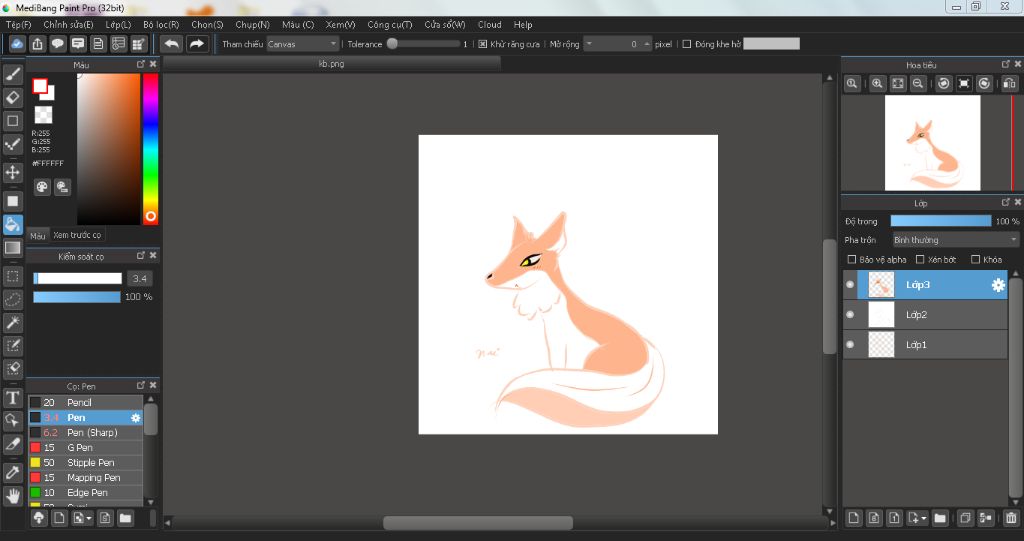Hide the Lớp2 layer
The width and height of the screenshot is (1024, 541).
[x=850, y=314]
